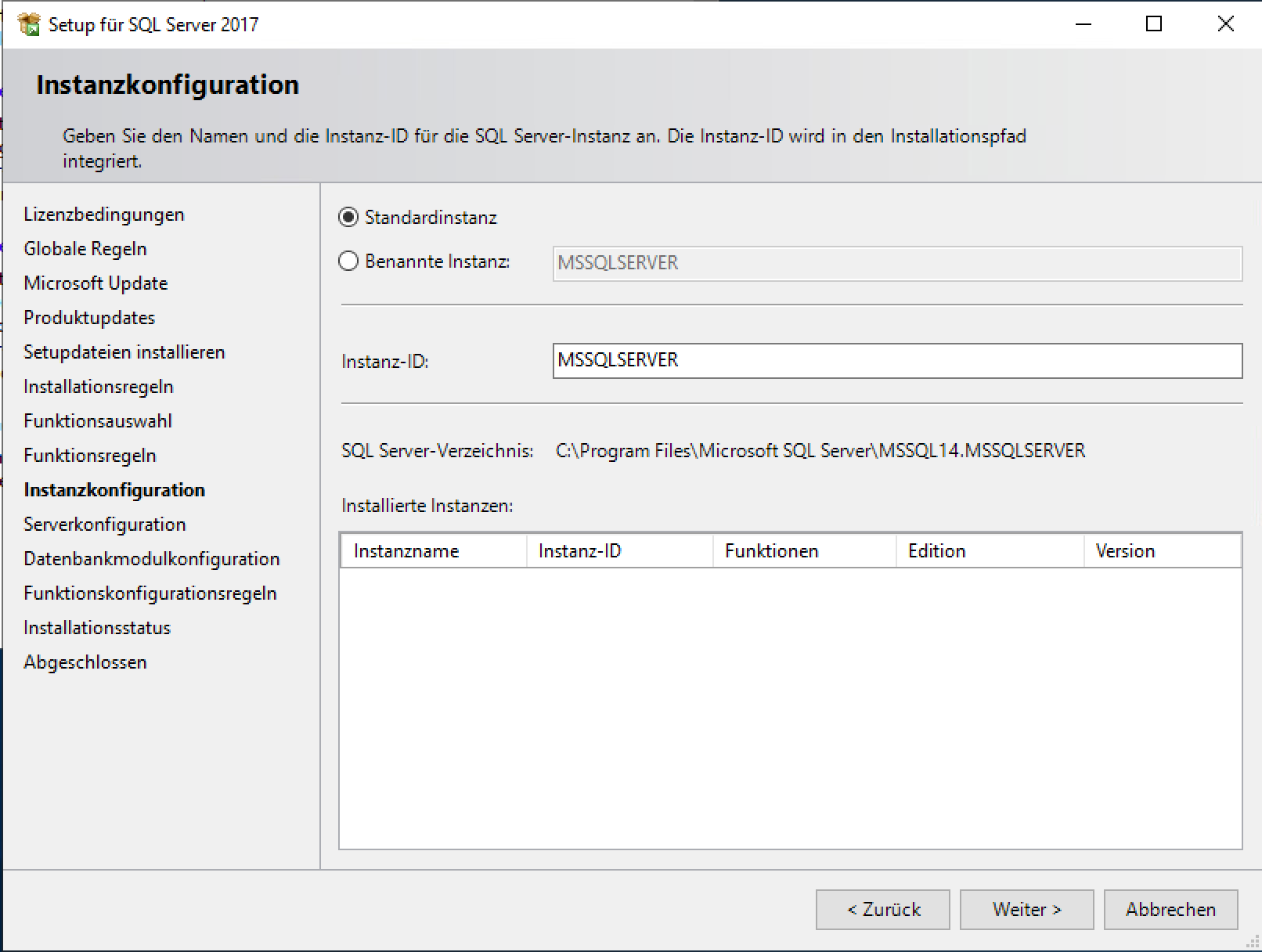Select Serverkonfiguration in the step list
Screen dimensions: 1262x952
pos(105,525)
